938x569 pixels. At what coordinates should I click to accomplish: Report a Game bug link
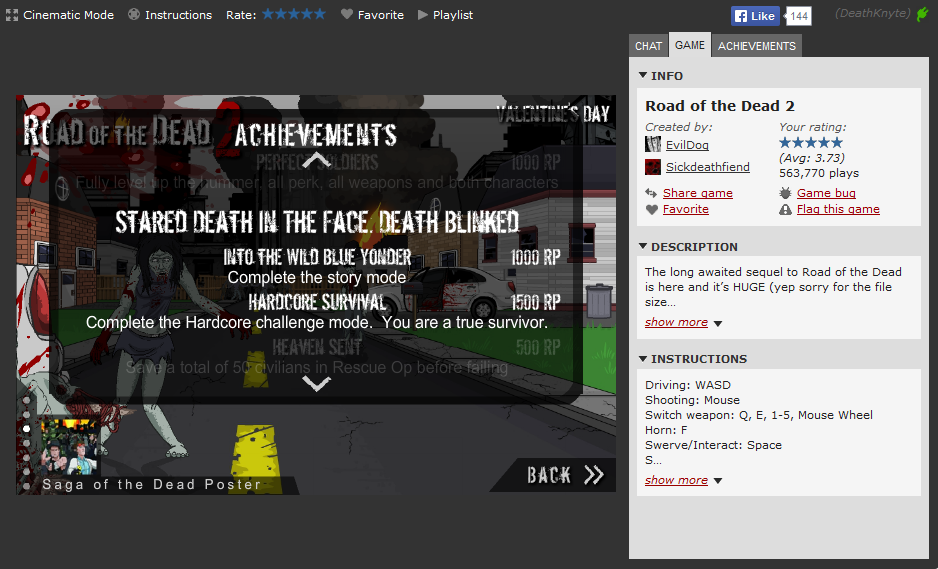click(x=826, y=193)
